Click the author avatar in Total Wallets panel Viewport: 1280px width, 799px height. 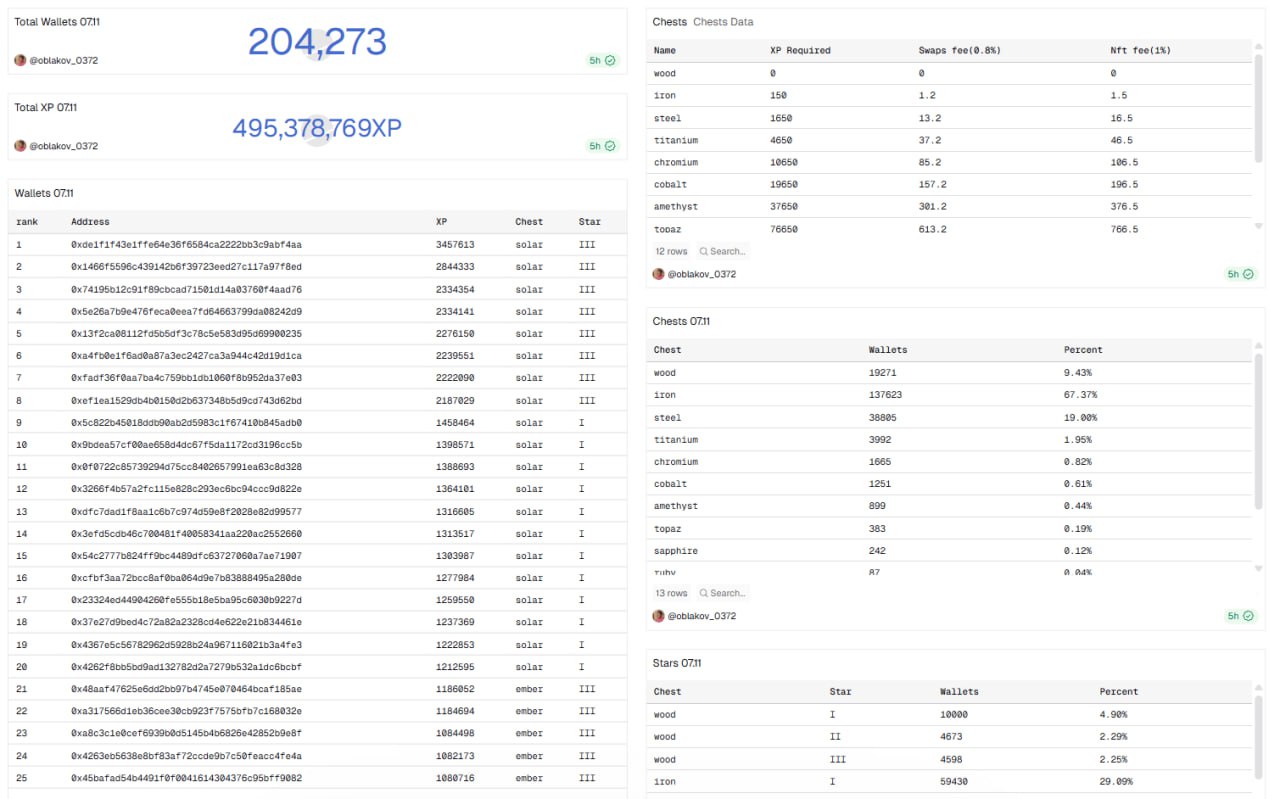(20, 60)
